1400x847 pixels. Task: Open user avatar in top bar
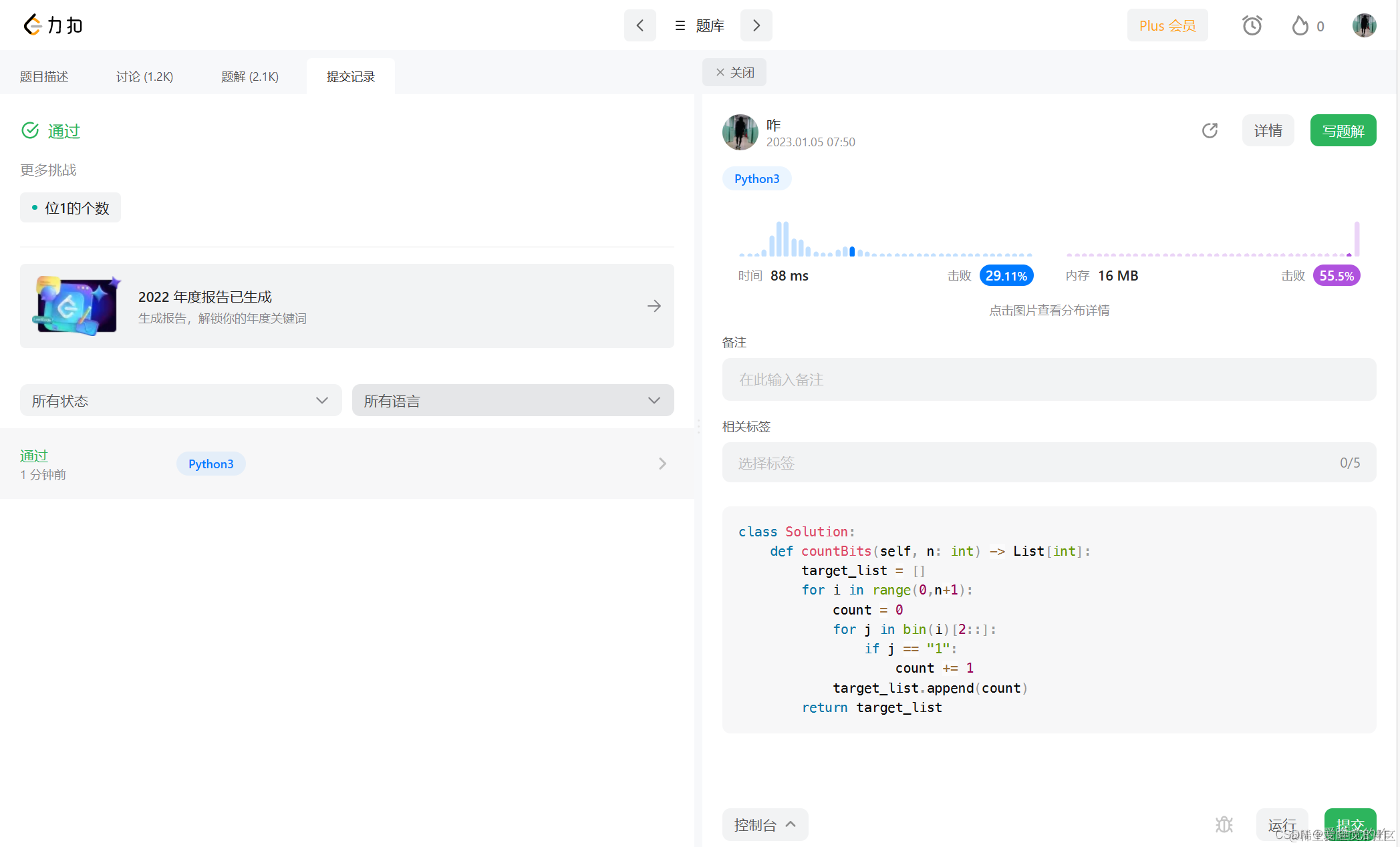1364,25
